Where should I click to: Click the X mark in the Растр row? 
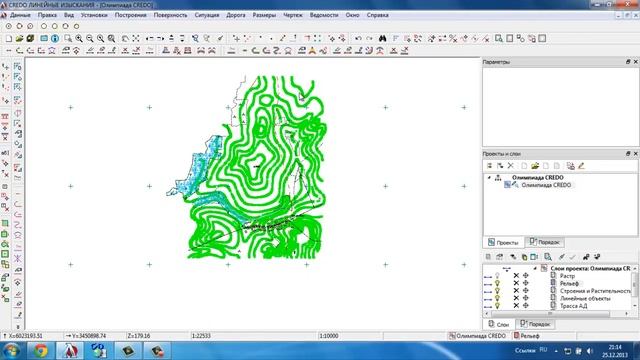(x=516, y=276)
